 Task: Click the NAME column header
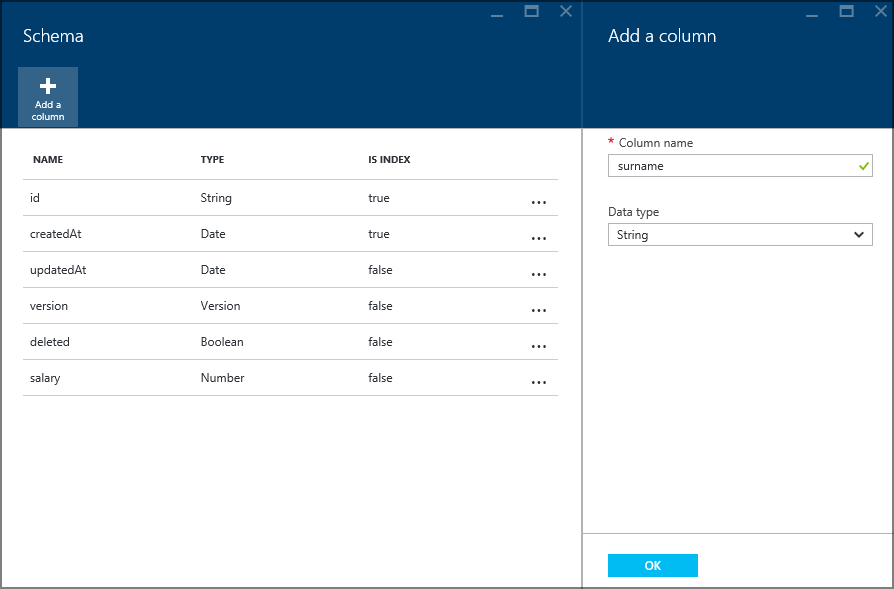coord(46,159)
